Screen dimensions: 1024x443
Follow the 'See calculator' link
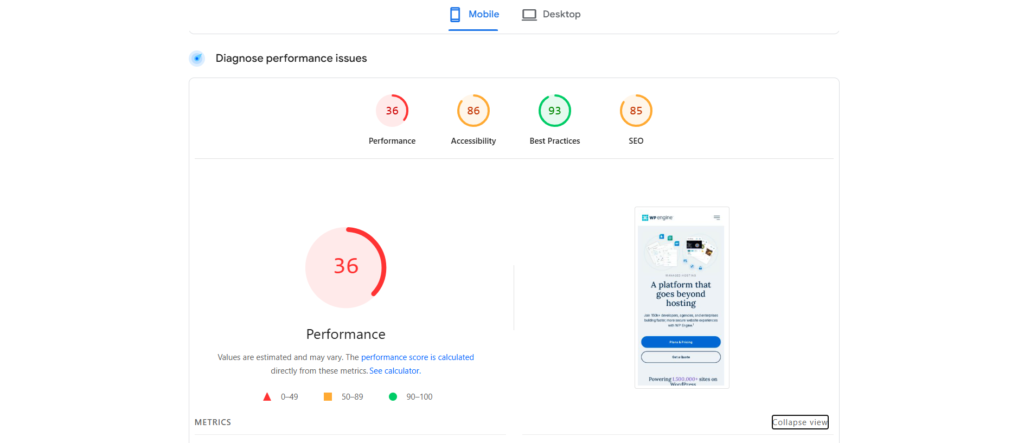point(394,371)
